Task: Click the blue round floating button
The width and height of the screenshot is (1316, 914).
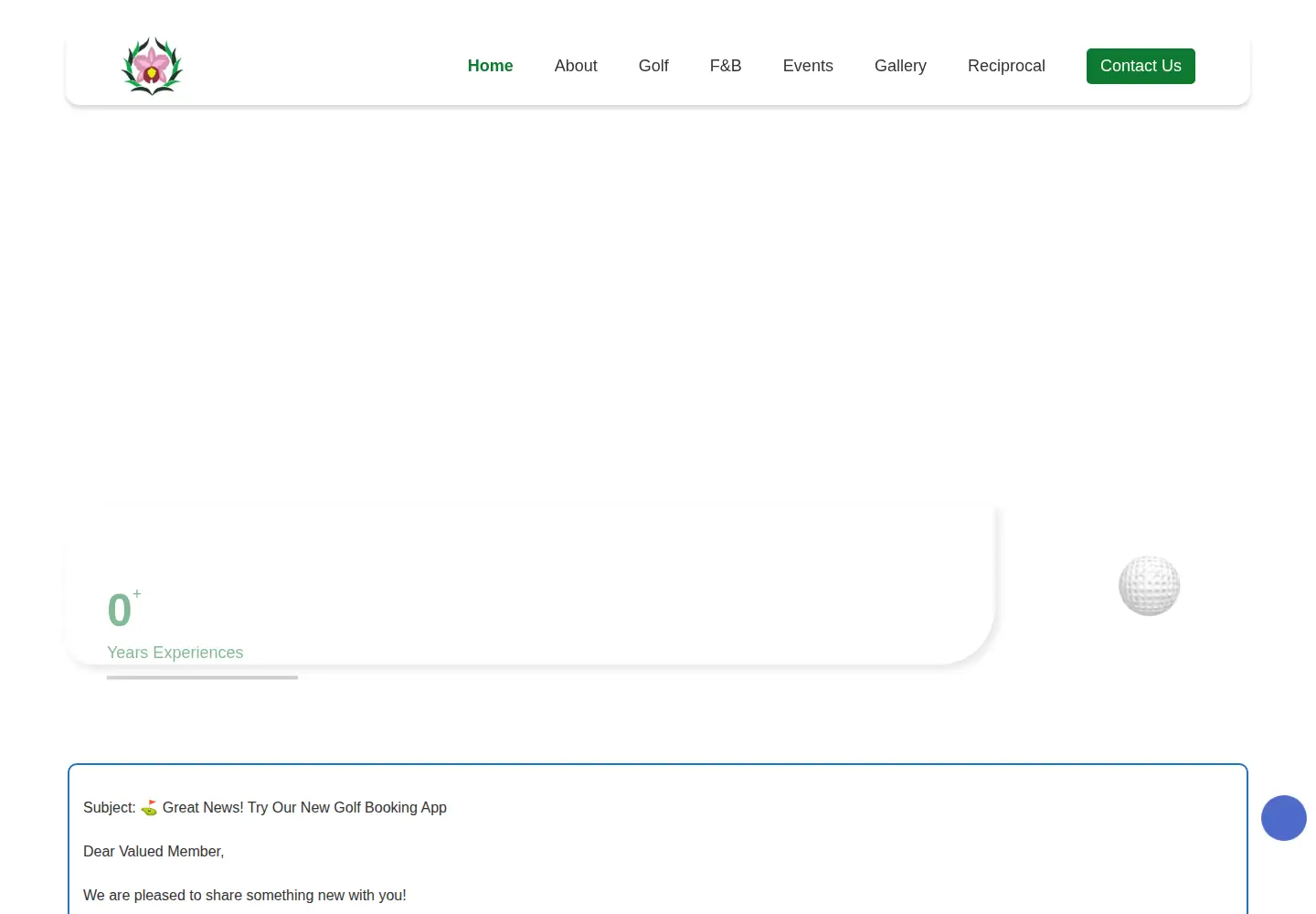Action: tap(1284, 818)
